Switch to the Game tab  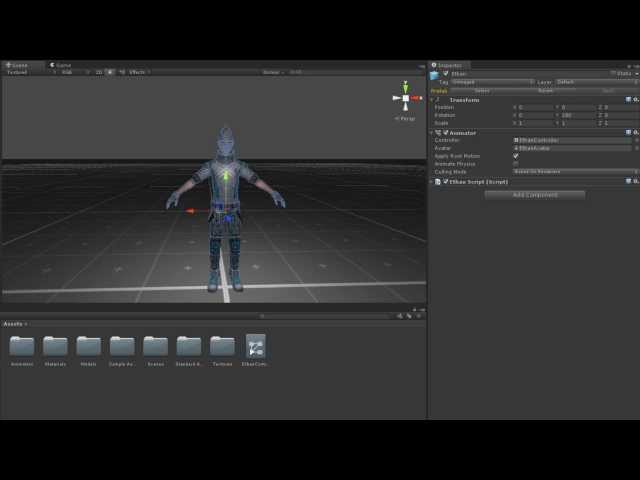point(62,65)
